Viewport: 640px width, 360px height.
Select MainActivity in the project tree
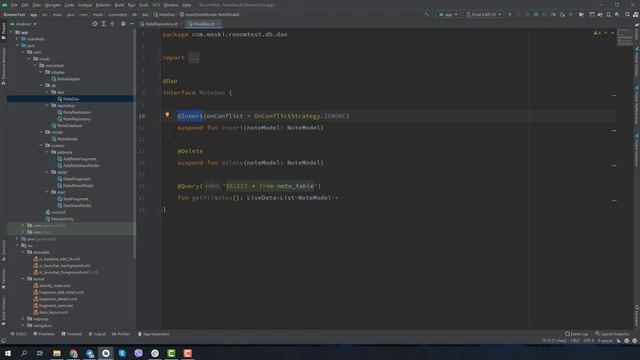[60, 219]
